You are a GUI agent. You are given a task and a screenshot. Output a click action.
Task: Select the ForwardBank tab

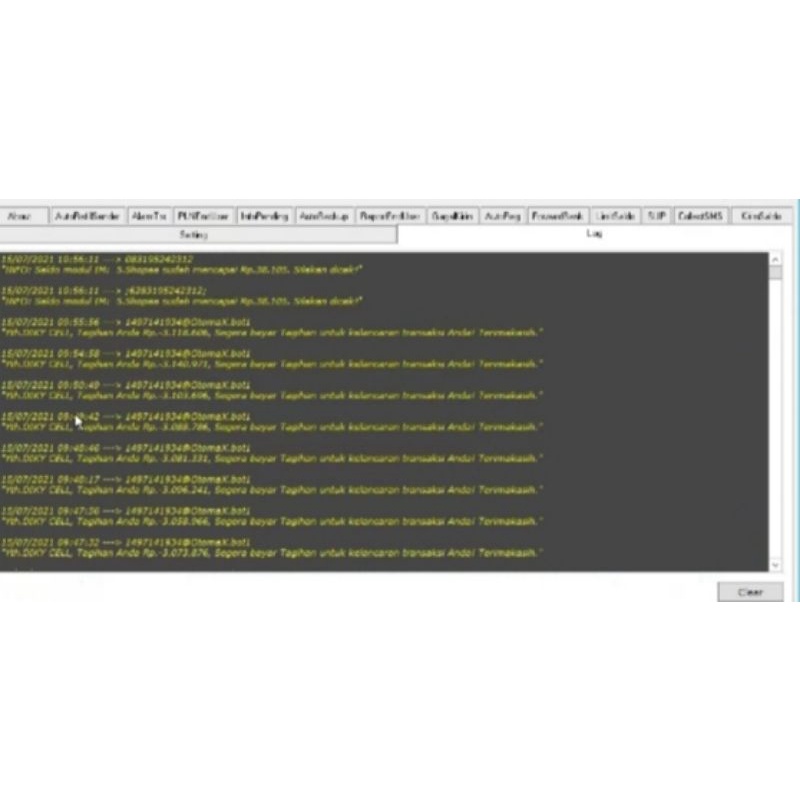point(556,213)
